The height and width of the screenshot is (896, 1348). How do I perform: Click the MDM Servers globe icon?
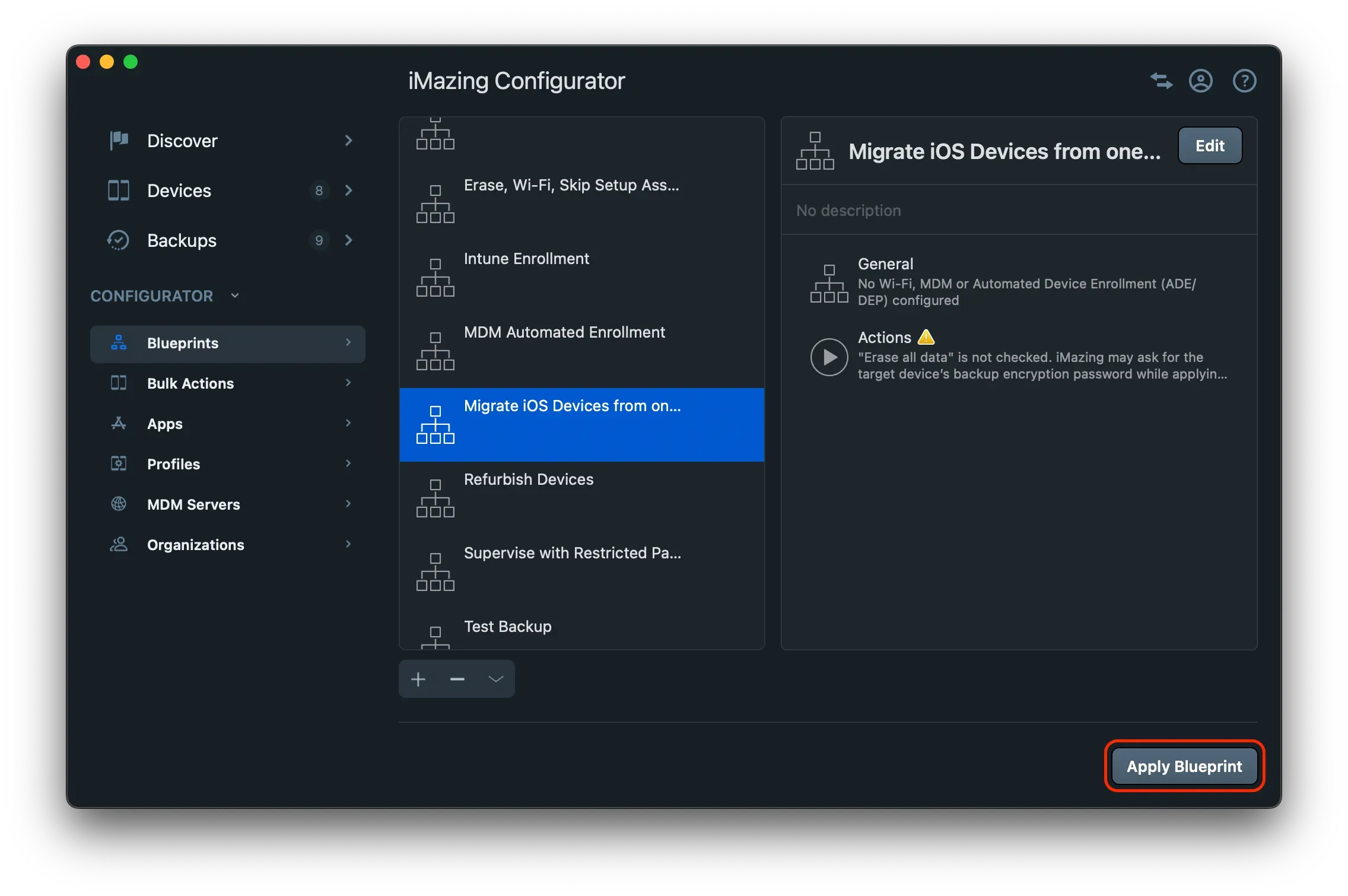[x=118, y=504]
